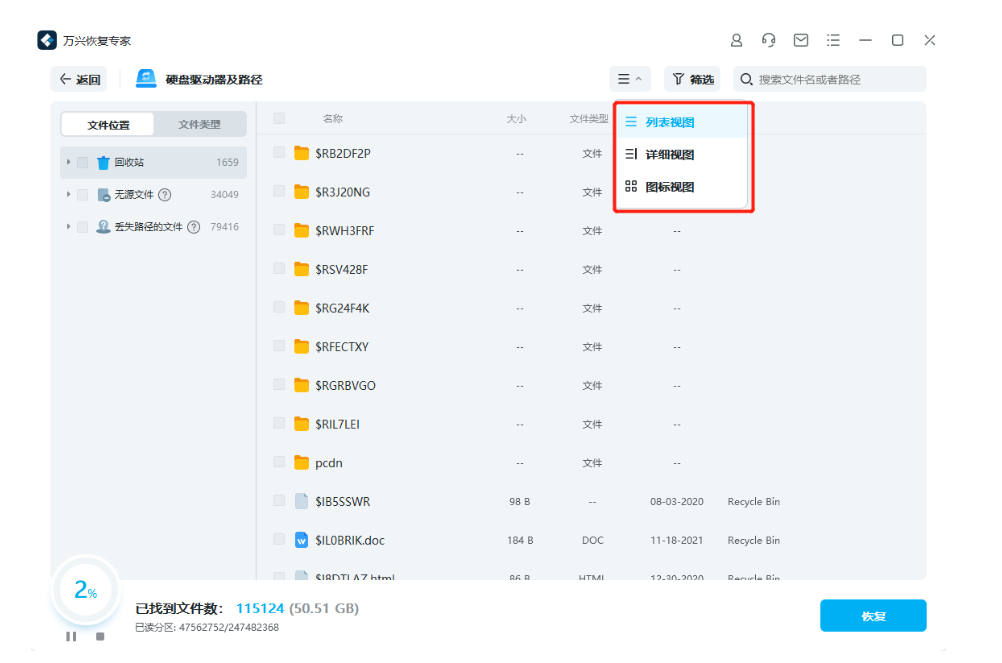Image resolution: width=1002 pixels, height=663 pixels.
Task: Choose 图标视图 from the view menu
Action: click(669, 185)
